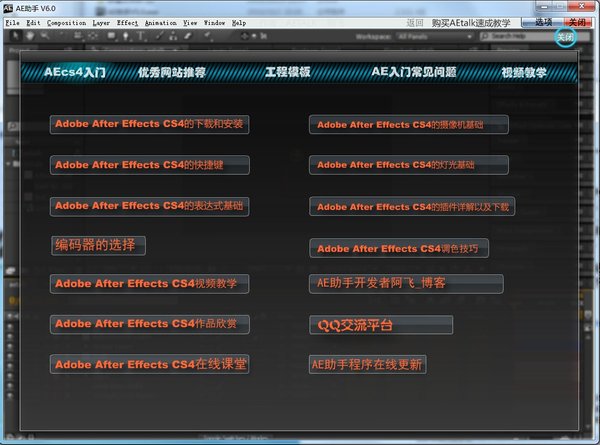
Task: Select the Rectangle mask tool
Action: tap(111, 36)
